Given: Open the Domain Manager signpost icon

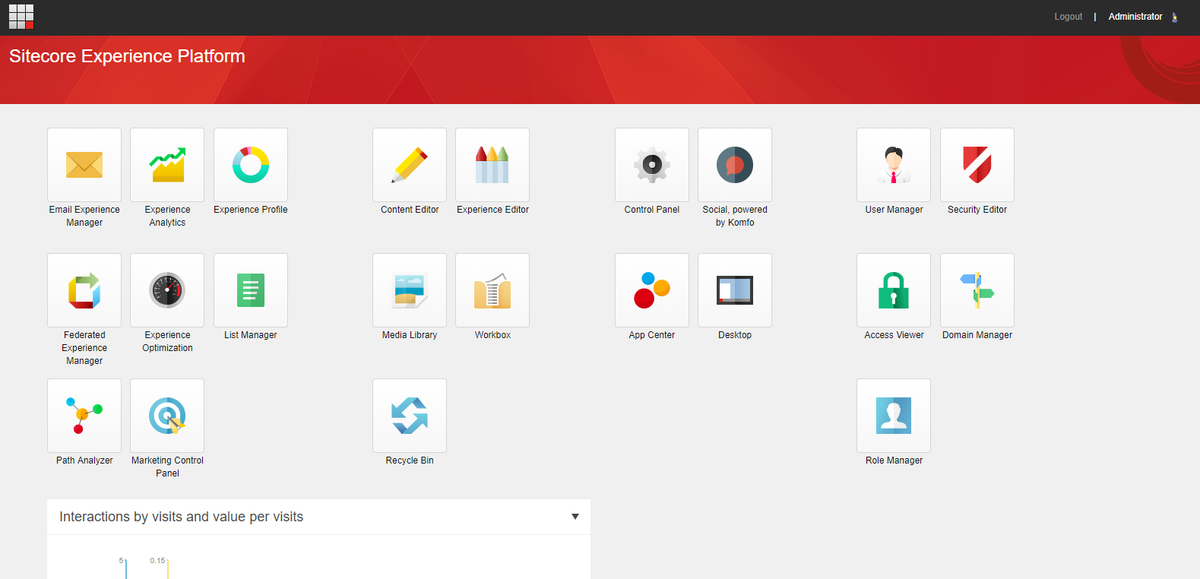Looking at the screenshot, I should pos(977,290).
